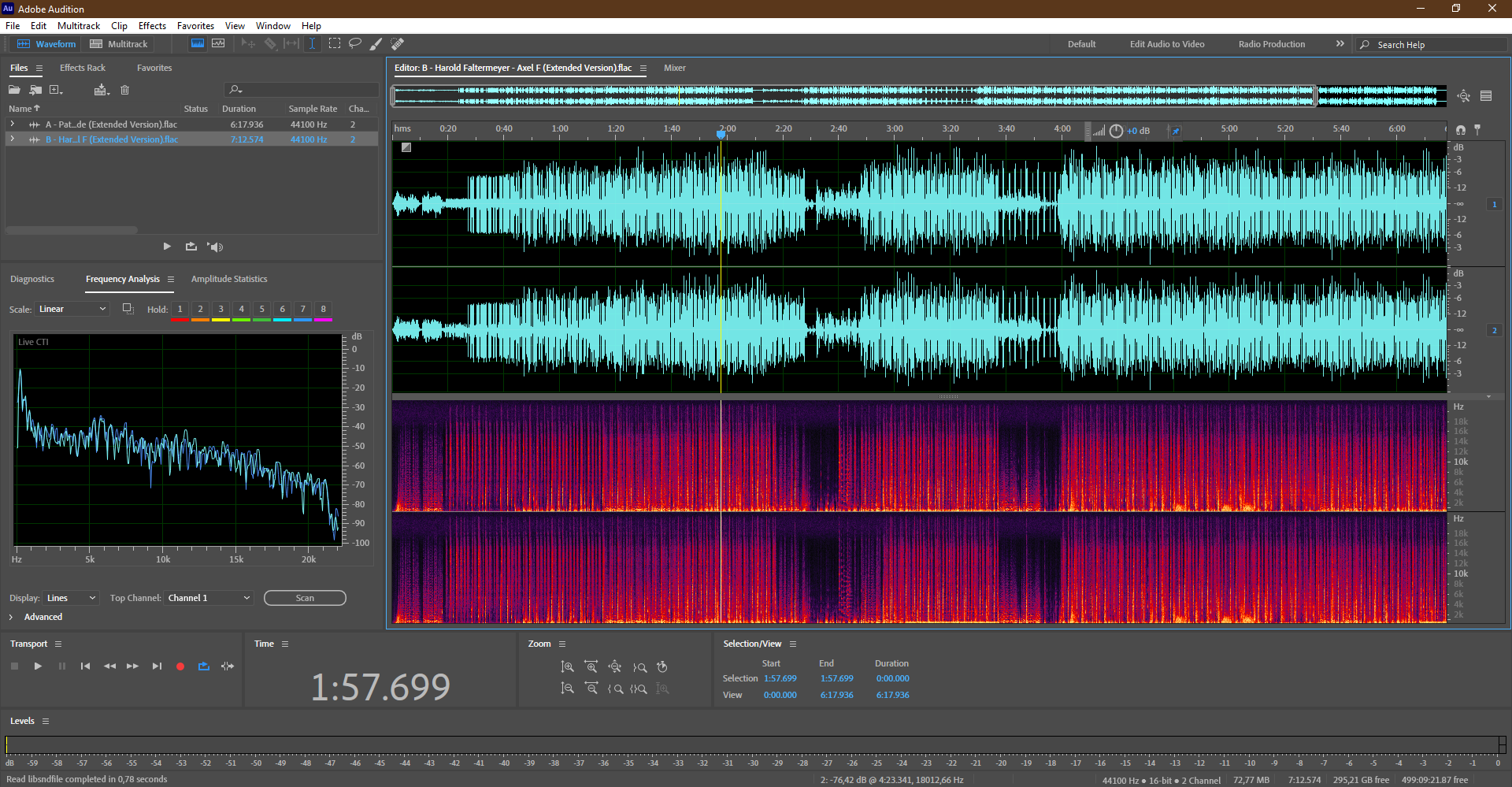
Task: Click the Zoom In Time icon
Action: click(x=591, y=666)
